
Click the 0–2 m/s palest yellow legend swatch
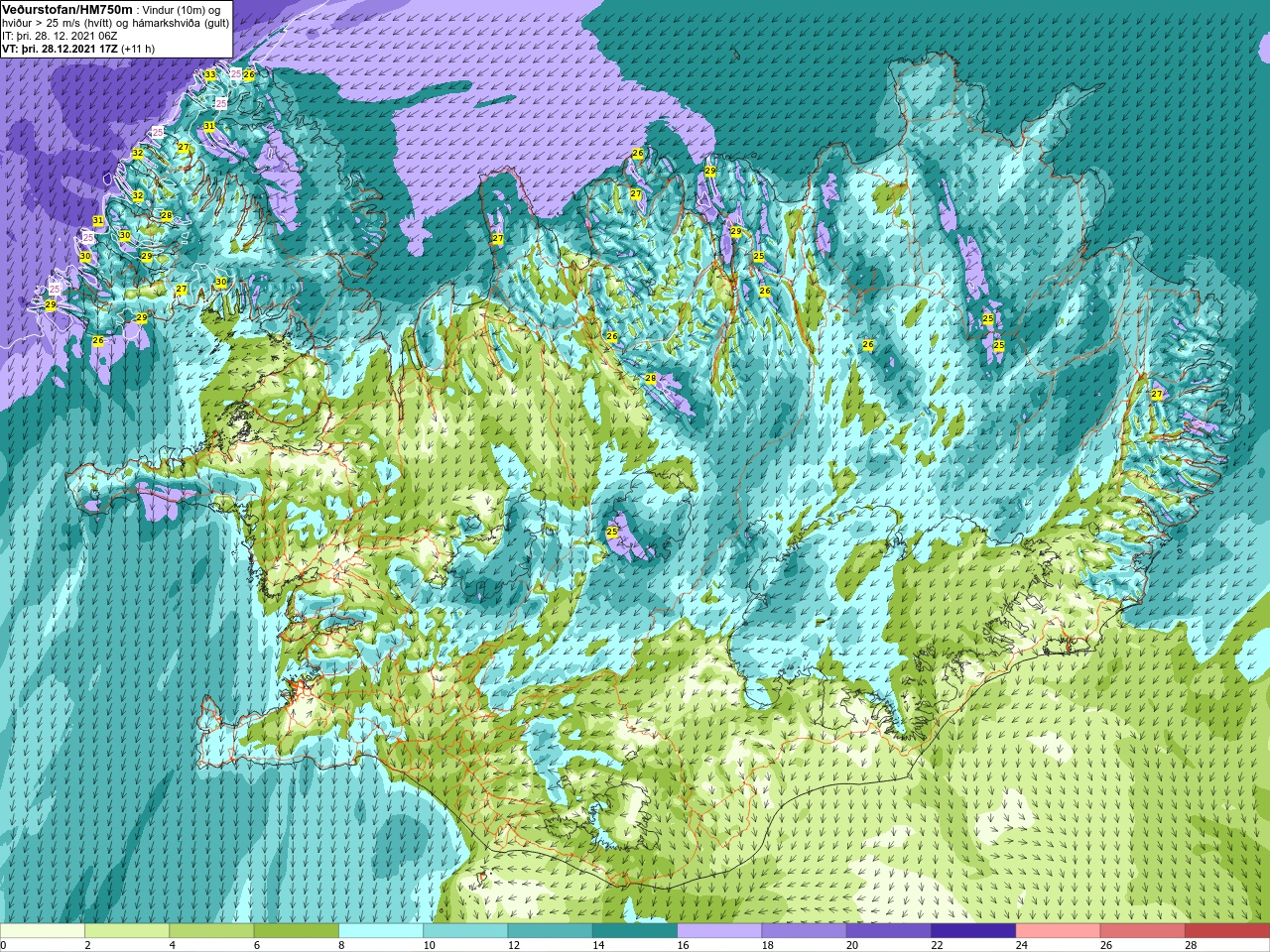42,931
